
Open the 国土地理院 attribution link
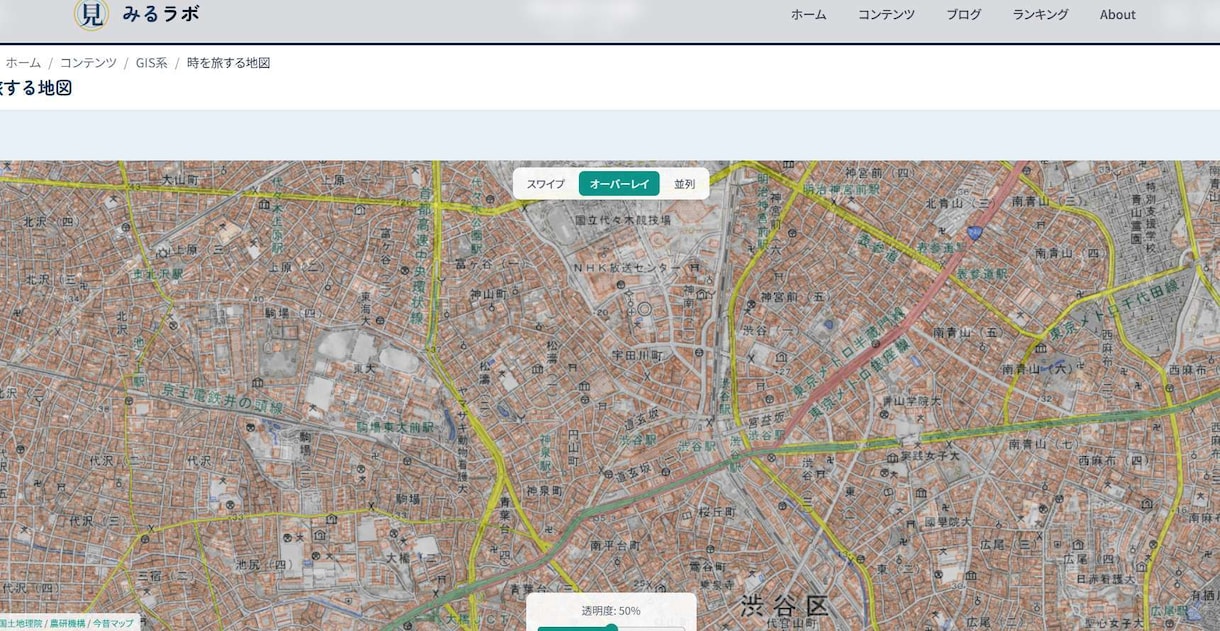[21, 623]
